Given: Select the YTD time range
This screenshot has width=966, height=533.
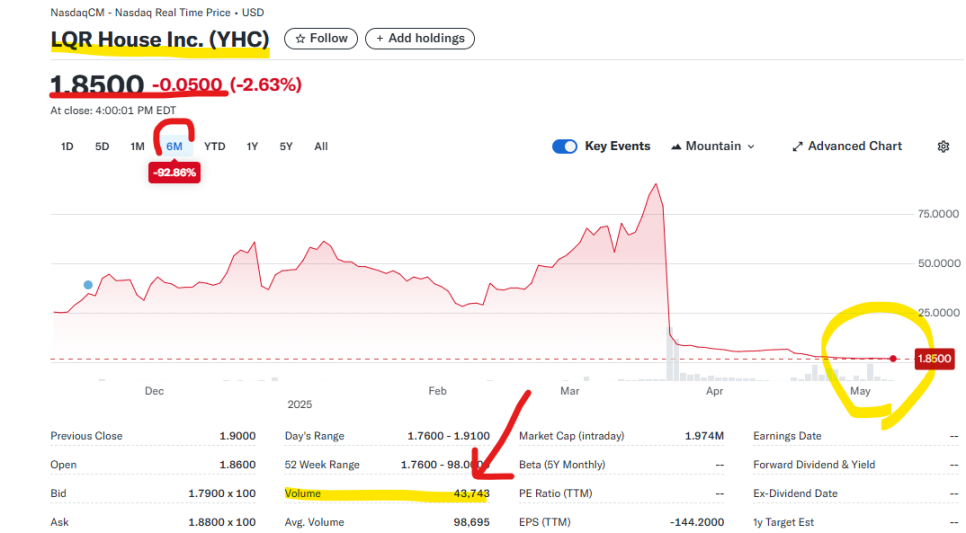Looking at the screenshot, I should (214, 147).
